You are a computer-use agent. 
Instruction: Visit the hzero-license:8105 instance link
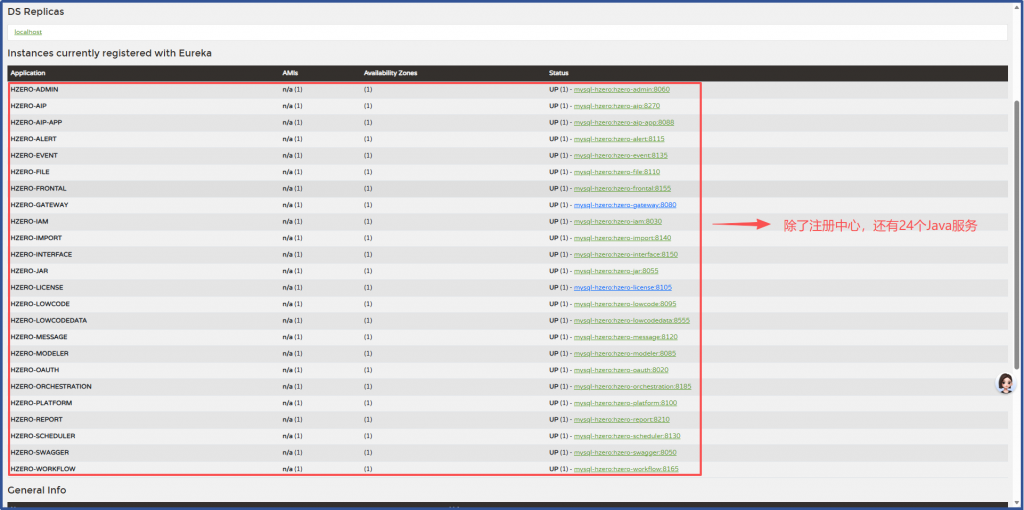pyautogui.click(x=622, y=288)
